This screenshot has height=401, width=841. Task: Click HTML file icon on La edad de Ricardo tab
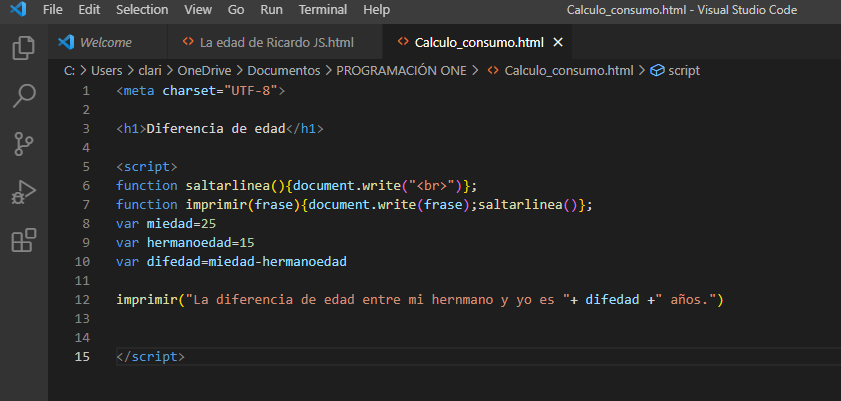[x=188, y=42]
